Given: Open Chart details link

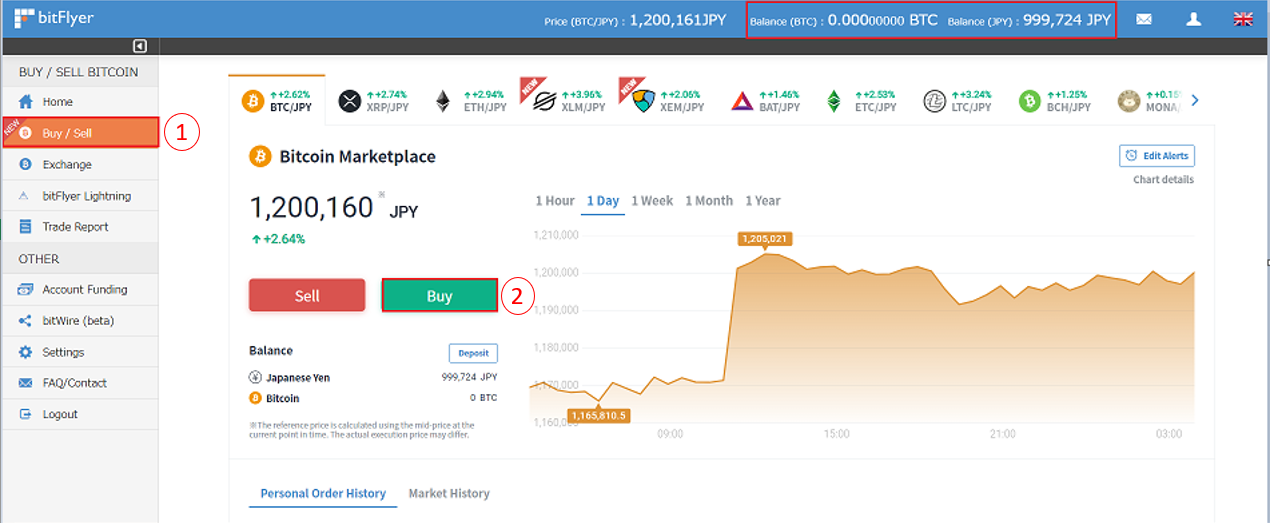Looking at the screenshot, I should point(1163,180).
